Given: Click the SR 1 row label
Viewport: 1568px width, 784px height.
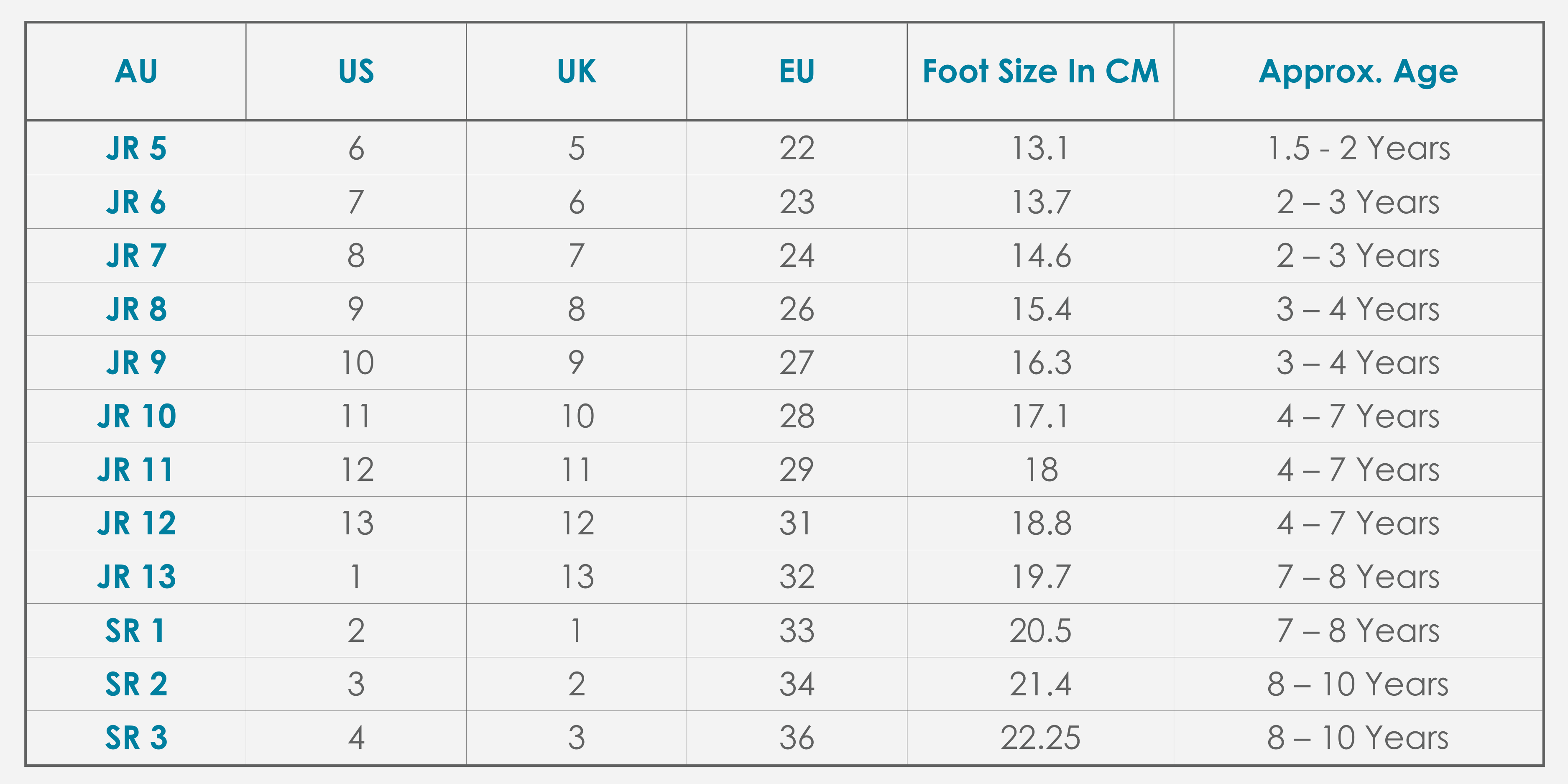Looking at the screenshot, I should click(x=136, y=631).
